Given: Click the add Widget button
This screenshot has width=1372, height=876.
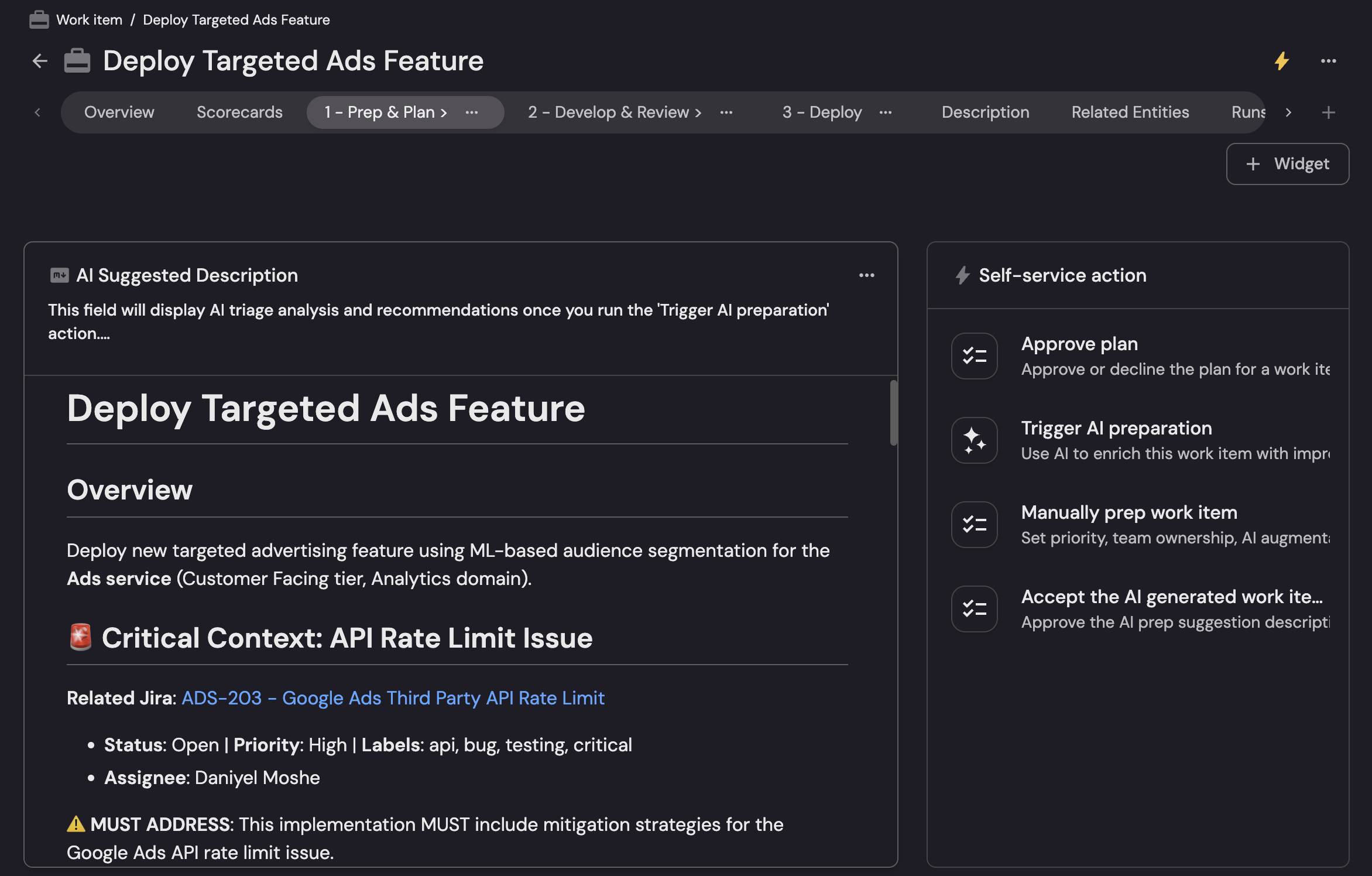Looking at the screenshot, I should [x=1288, y=164].
